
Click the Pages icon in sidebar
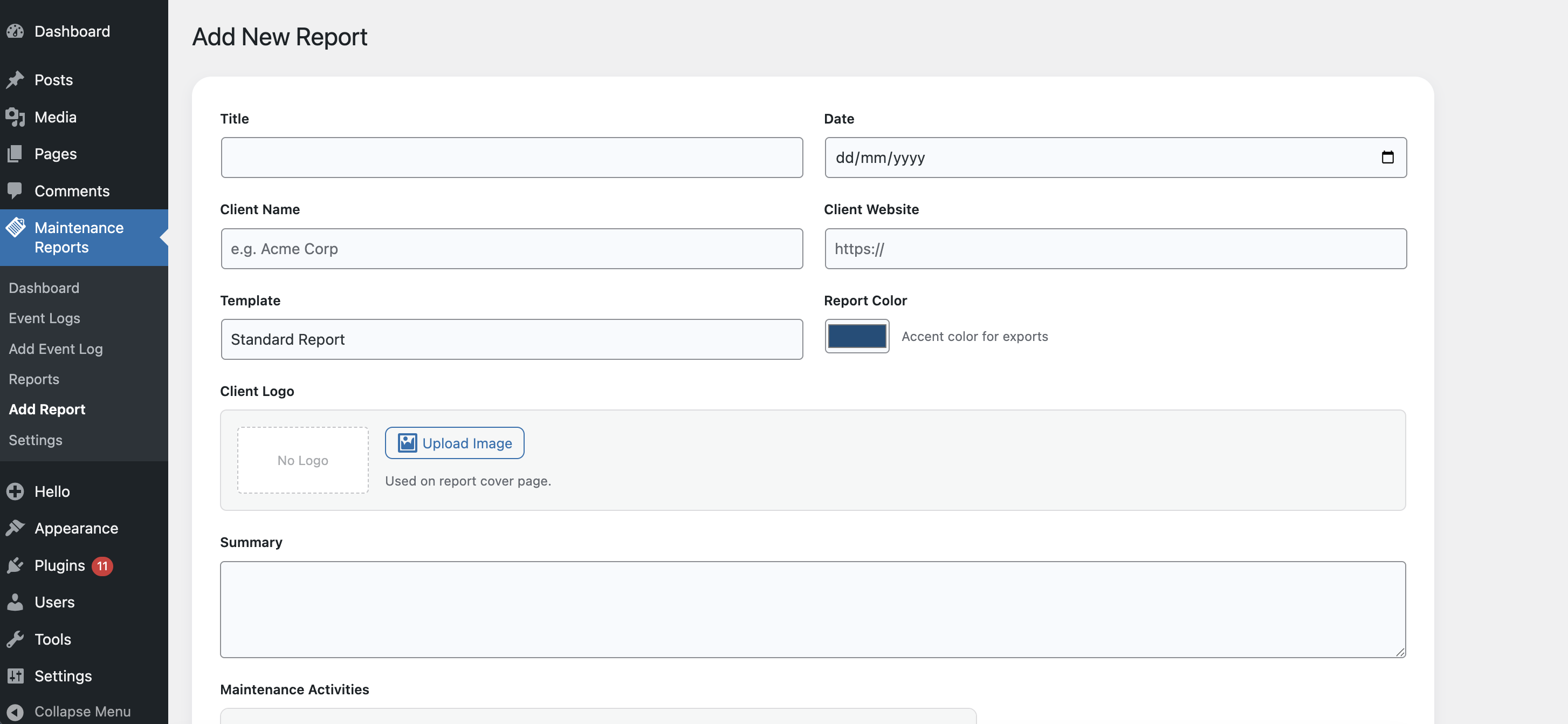pyautogui.click(x=15, y=153)
